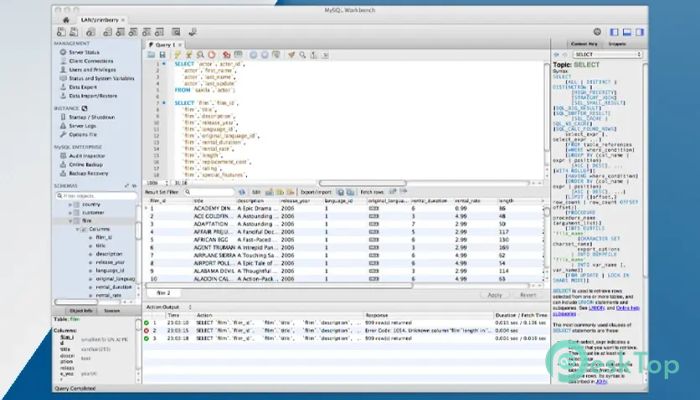The image size is (700, 400).
Task: Click the Apply button under result grid
Action: [495, 295]
